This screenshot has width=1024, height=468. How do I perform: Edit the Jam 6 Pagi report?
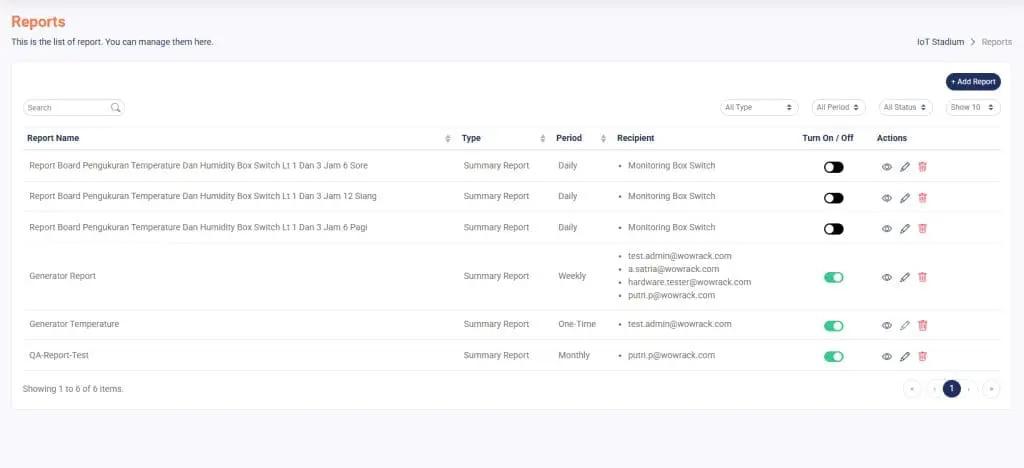tap(904, 229)
